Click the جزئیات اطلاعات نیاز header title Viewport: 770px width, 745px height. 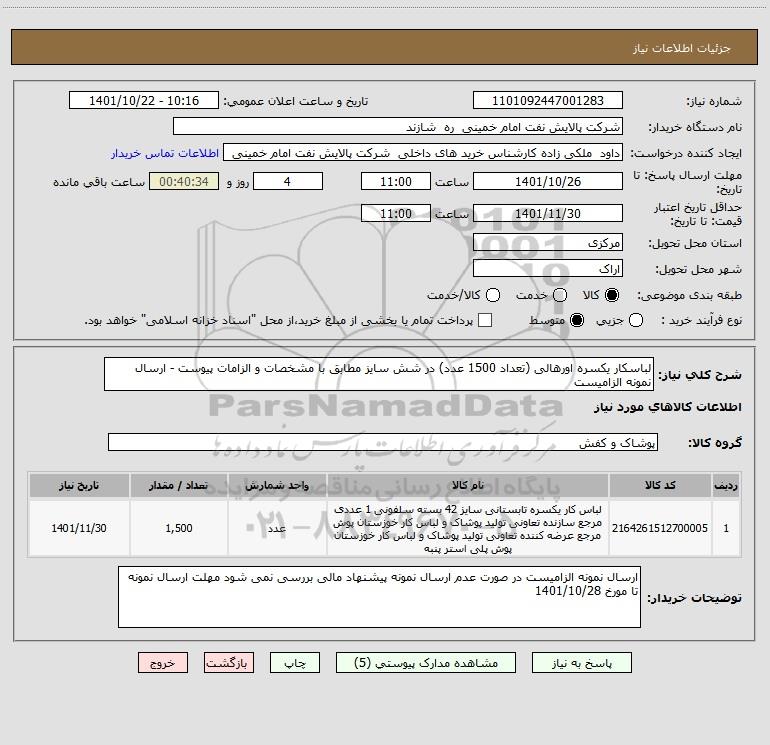[682, 48]
